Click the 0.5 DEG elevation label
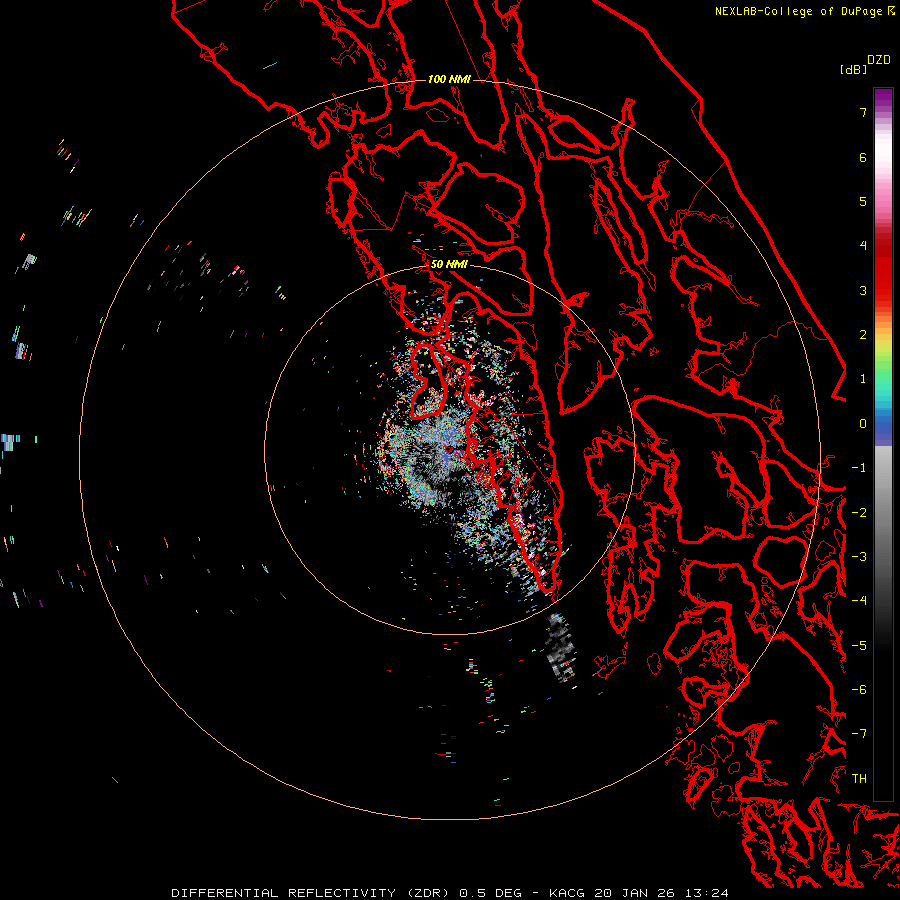900x900 pixels. [x=491, y=893]
